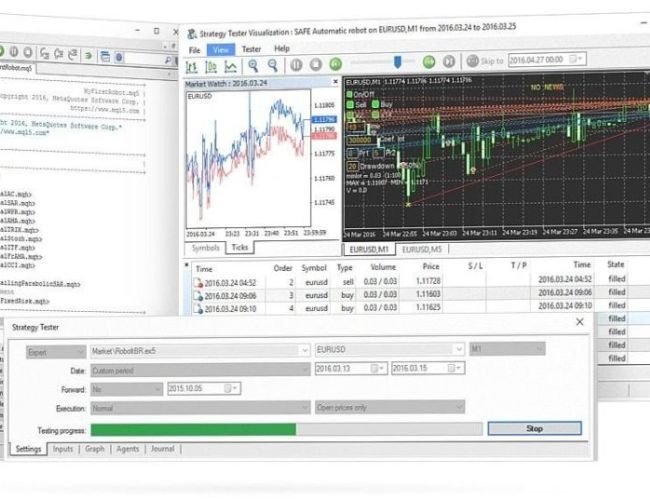Select the EURUSD,M1 chart tab
Screen dimensions: 650x500
(369, 249)
